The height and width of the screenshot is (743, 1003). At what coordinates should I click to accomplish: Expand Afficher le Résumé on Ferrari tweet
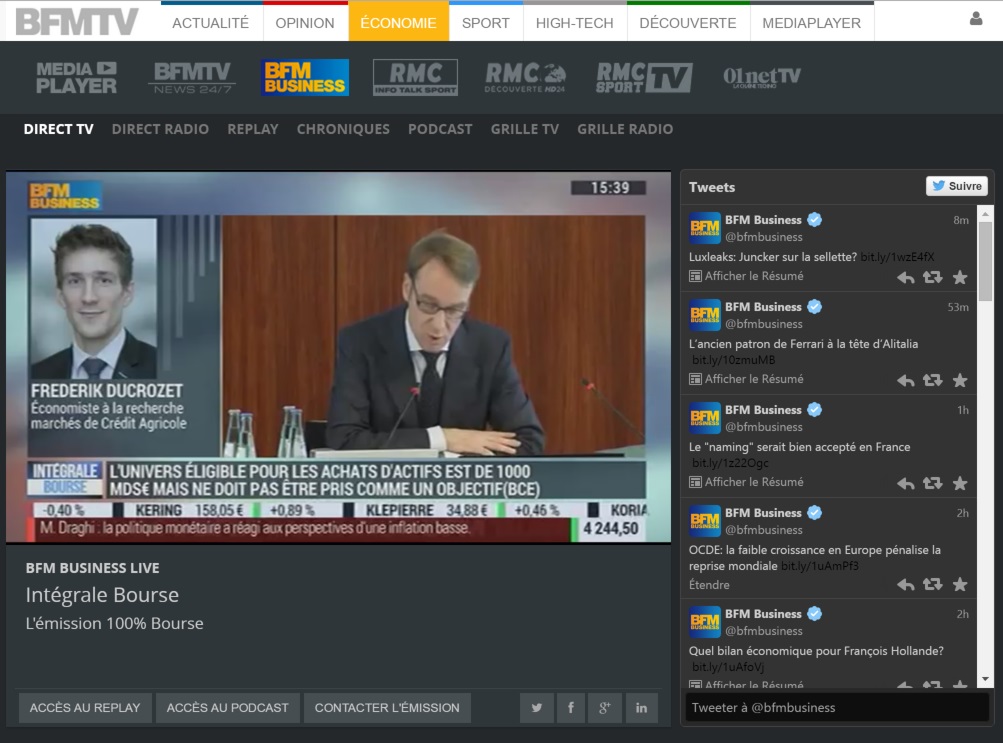click(x=746, y=379)
